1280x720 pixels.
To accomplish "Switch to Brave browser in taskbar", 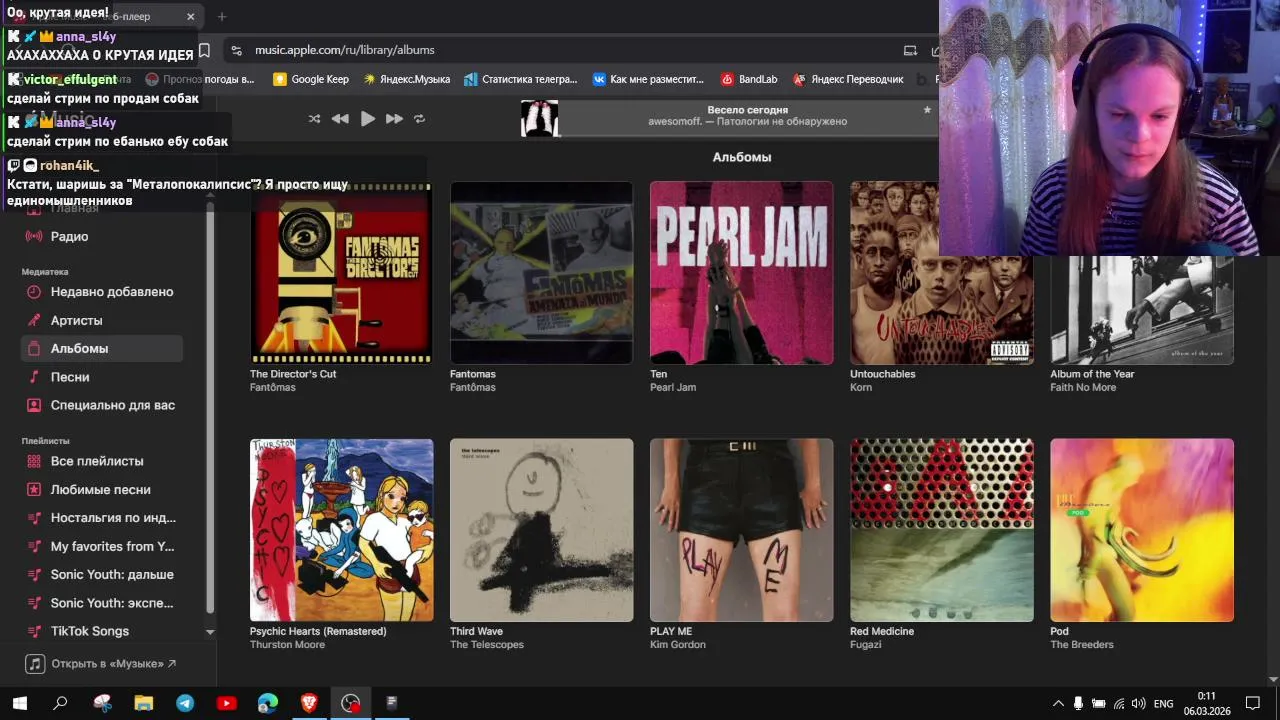I will [309, 703].
